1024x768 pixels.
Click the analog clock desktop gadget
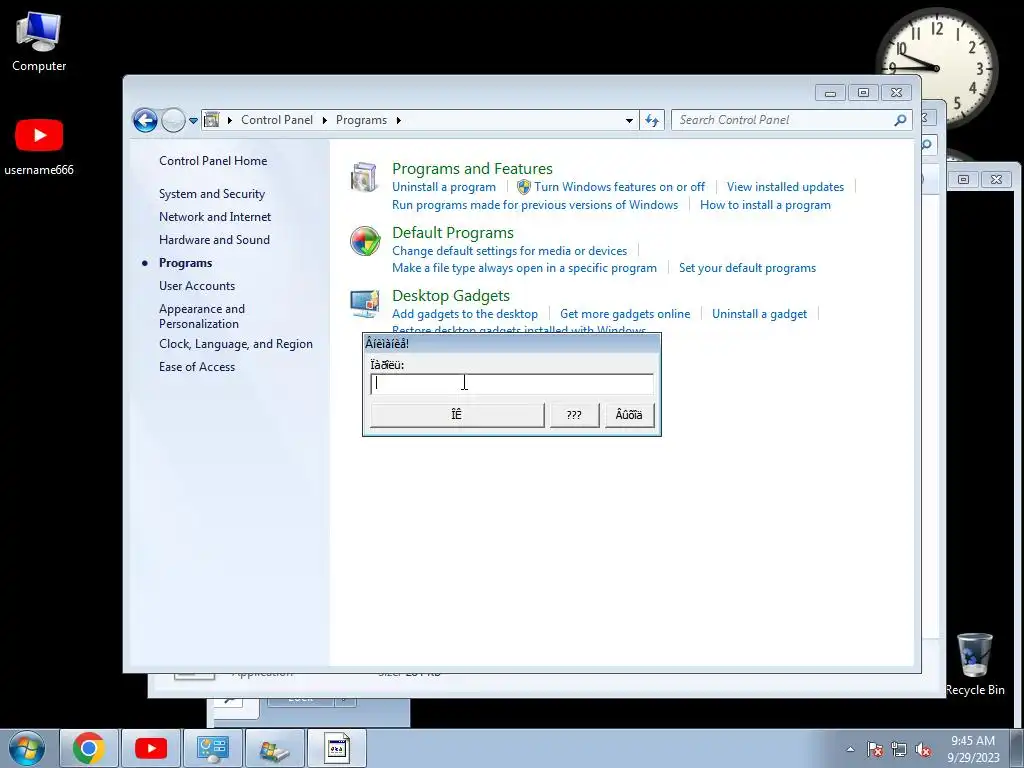coord(936,69)
